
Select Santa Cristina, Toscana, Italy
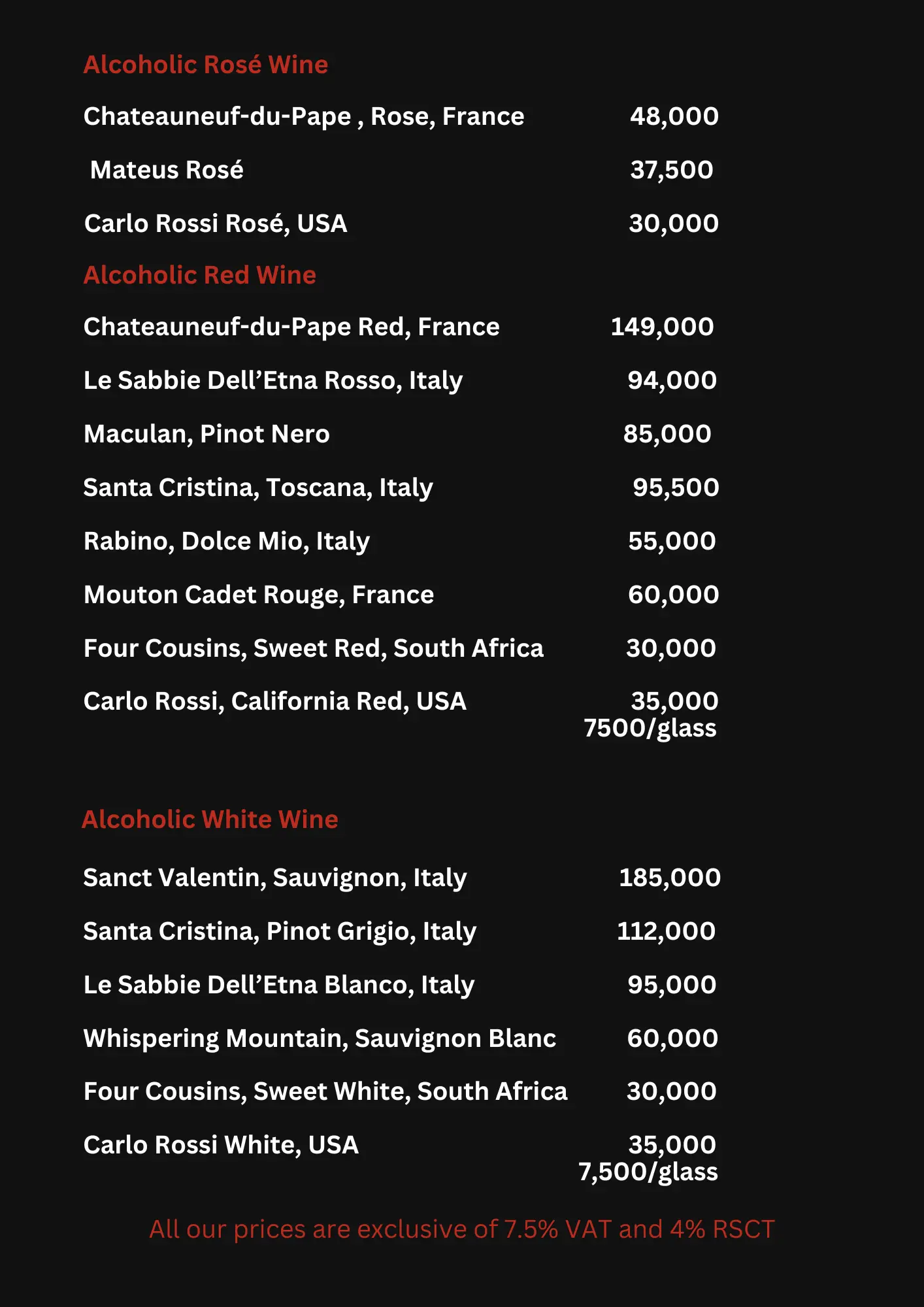pos(257,488)
